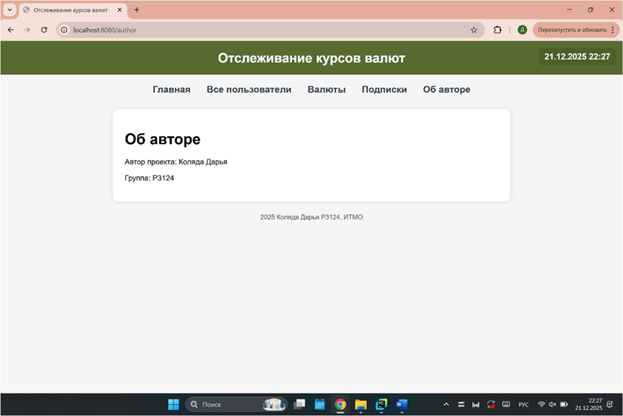Image resolution: width=623 pixels, height=416 pixels.
Task: Open the browser extensions puzzle icon
Action: click(497, 30)
